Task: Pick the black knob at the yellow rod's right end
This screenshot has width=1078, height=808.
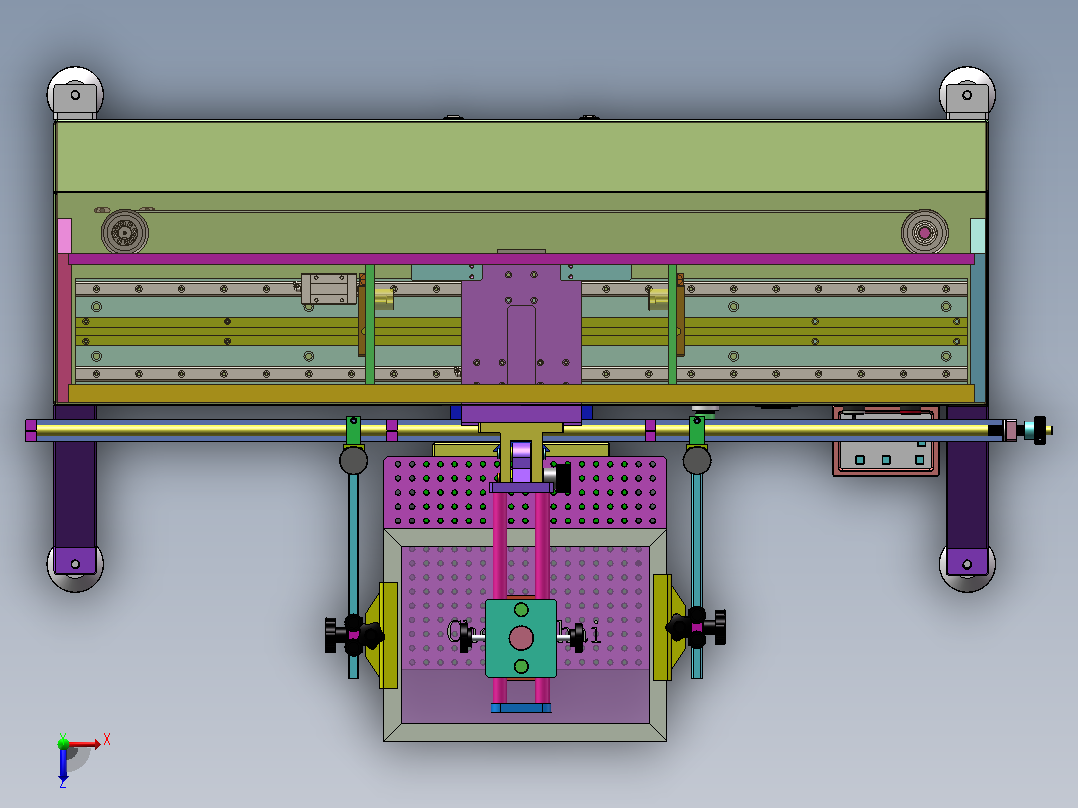Action: click(1040, 430)
